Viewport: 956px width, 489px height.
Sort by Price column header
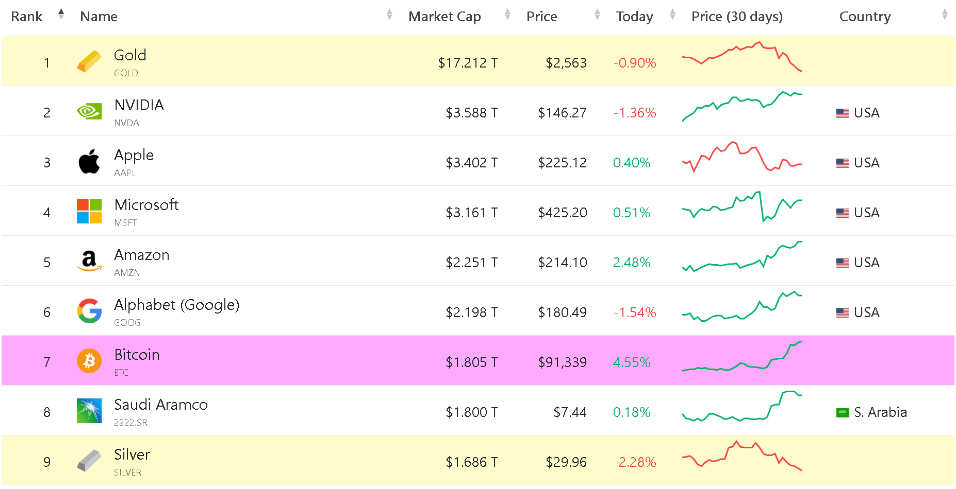(542, 16)
